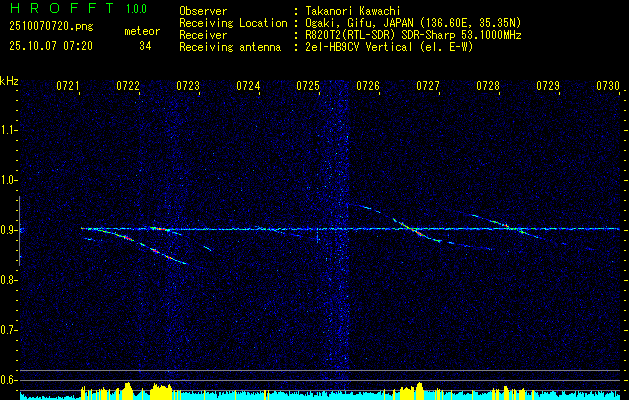This screenshot has height=400, width=629.
Task: Click the 0723 time marker
Action: (x=188, y=86)
